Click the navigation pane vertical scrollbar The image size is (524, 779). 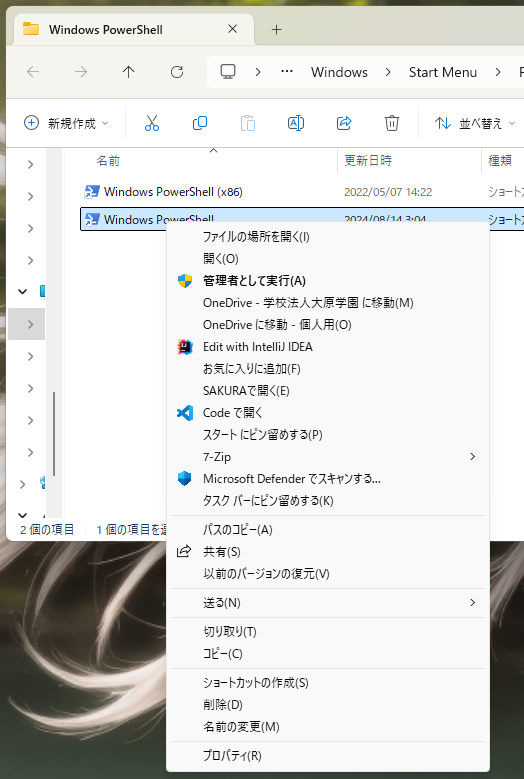pos(54,434)
